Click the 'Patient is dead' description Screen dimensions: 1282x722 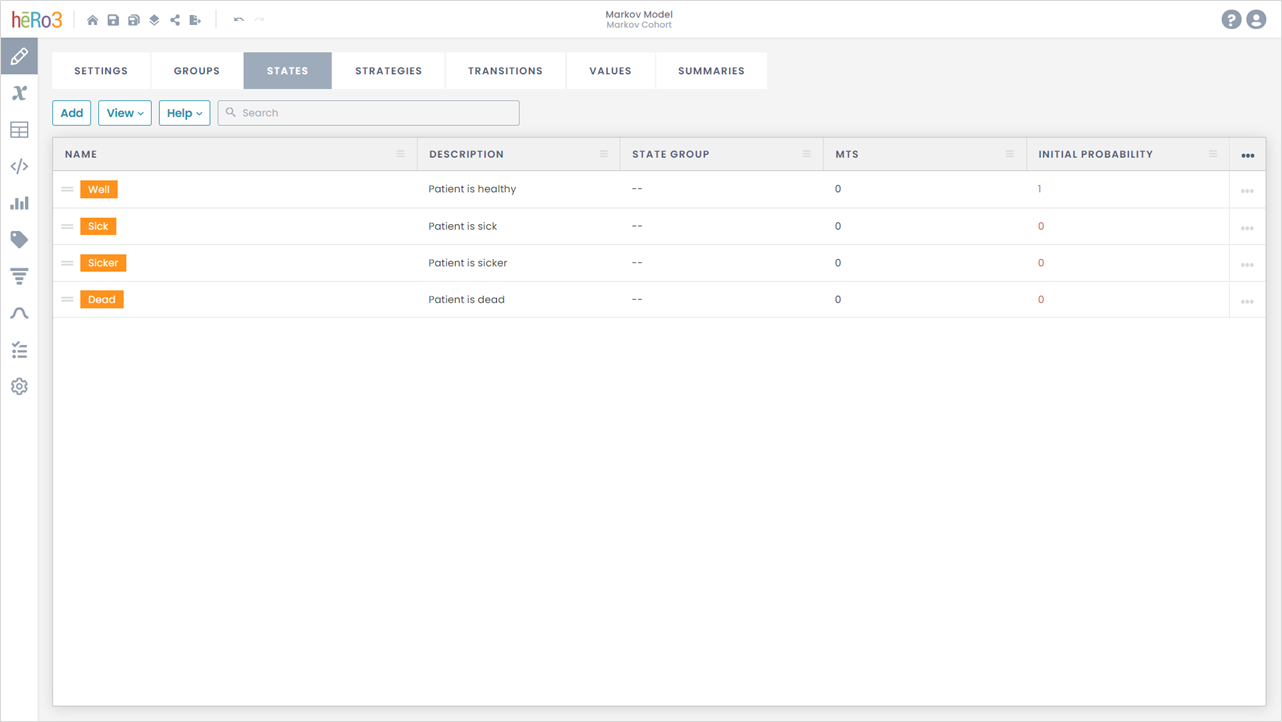pyautogui.click(x=466, y=299)
